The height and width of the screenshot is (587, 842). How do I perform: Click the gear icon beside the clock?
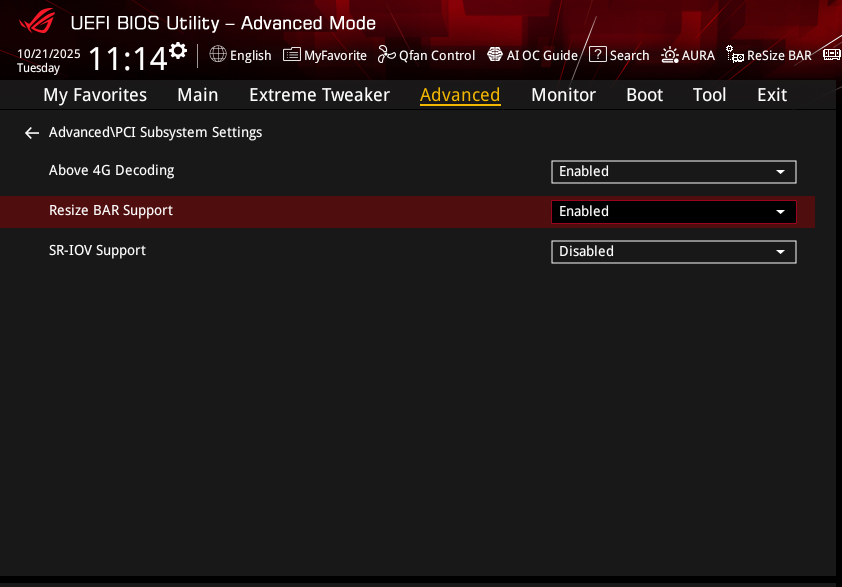click(178, 51)
